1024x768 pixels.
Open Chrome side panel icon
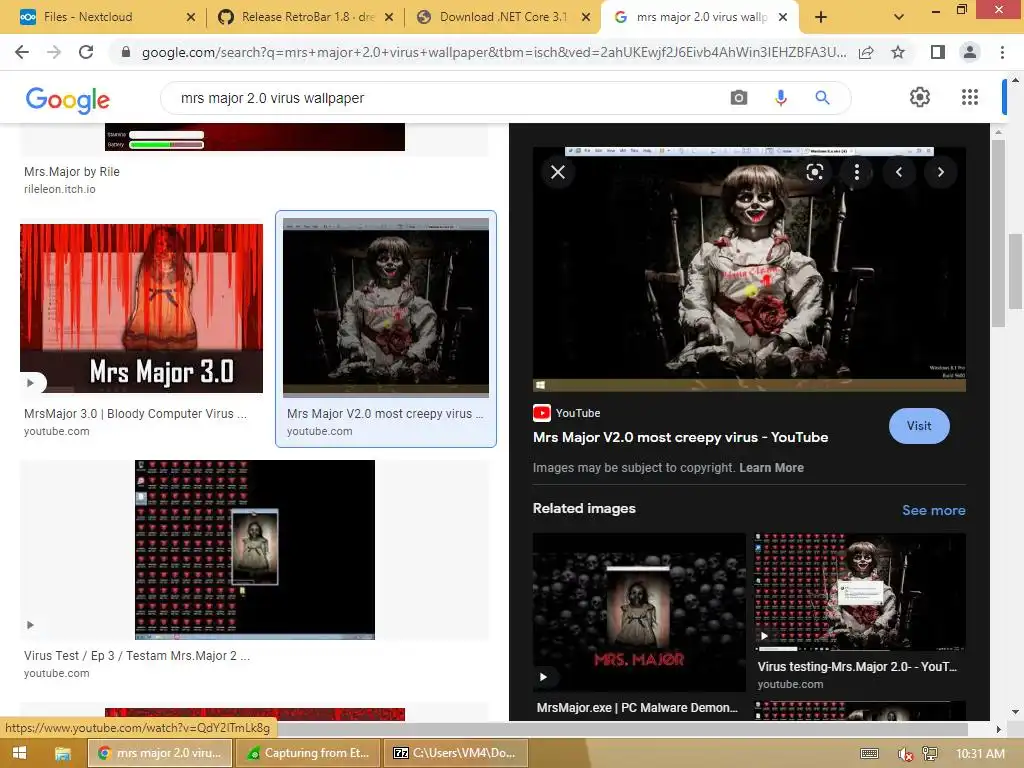[937, 52]
